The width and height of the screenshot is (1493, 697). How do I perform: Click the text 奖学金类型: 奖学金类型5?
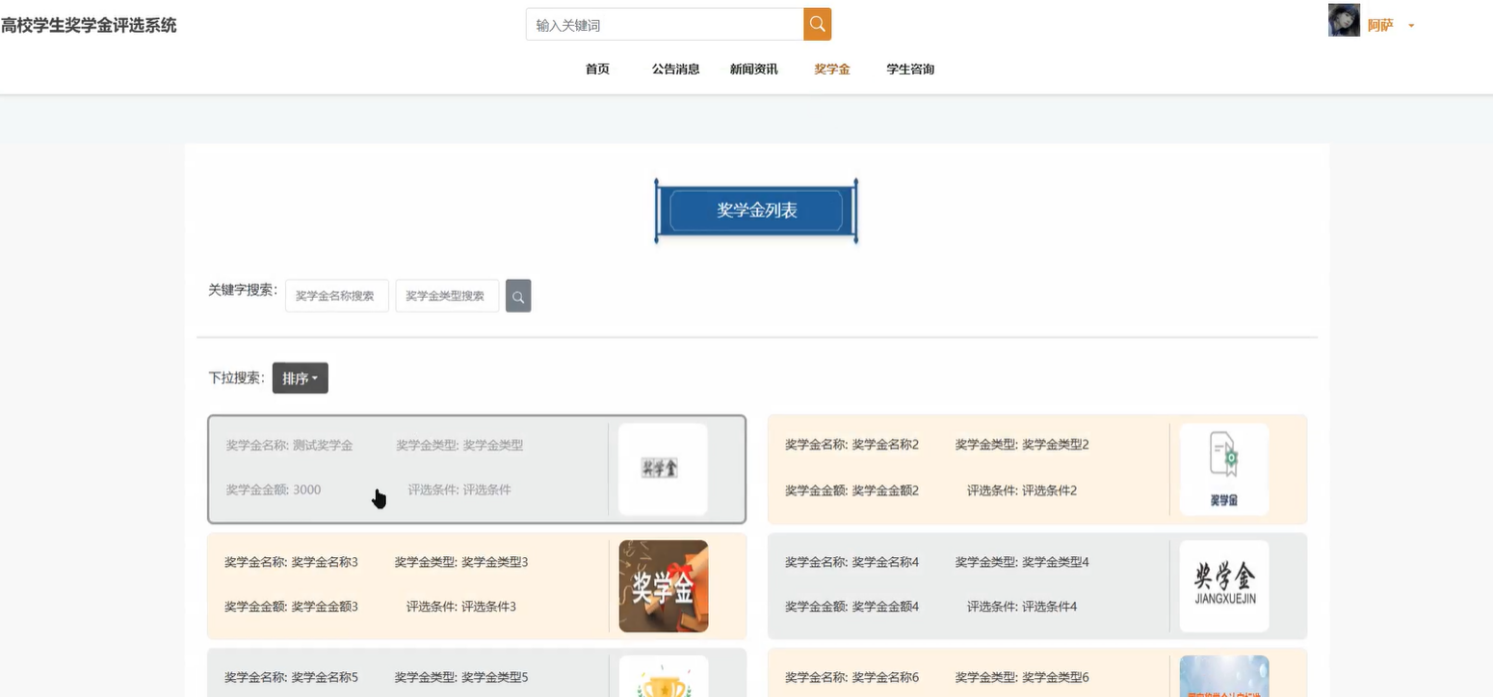coord(461,678)
